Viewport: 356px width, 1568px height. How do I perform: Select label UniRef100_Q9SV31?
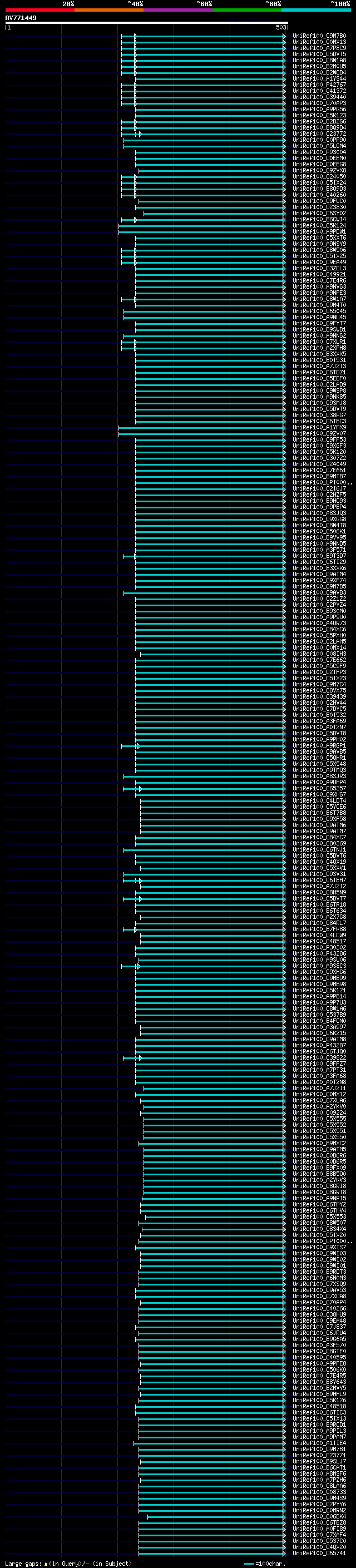point(319,874)
